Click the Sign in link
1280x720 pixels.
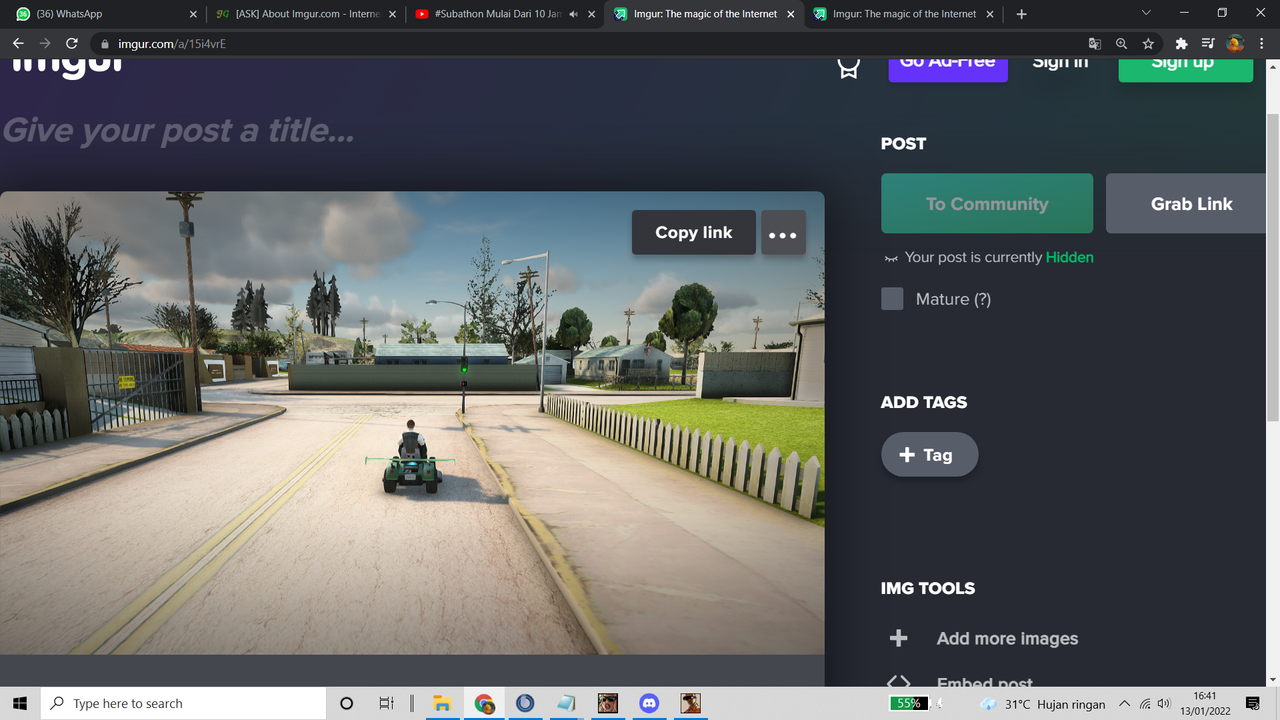coord(1060,62)
